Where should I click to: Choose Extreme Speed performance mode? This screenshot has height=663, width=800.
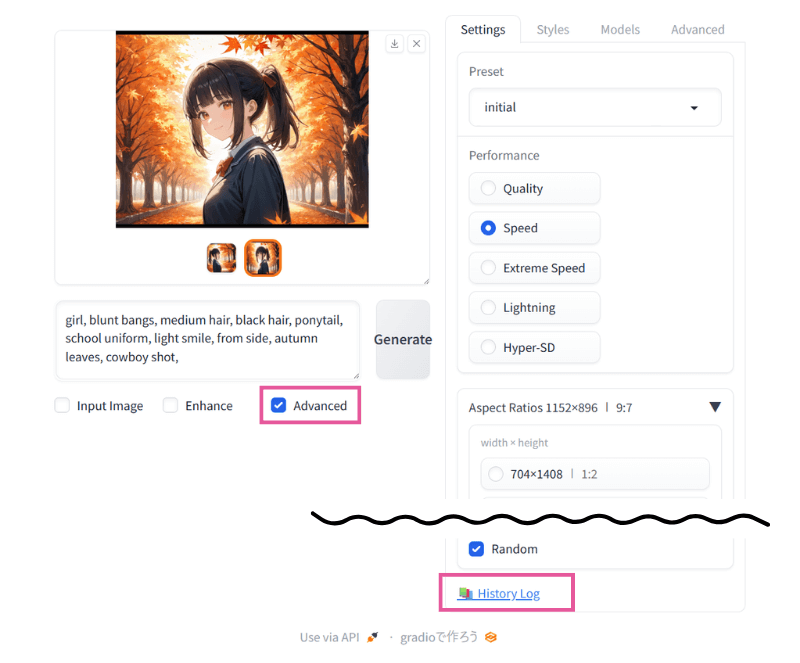point(488,268)
